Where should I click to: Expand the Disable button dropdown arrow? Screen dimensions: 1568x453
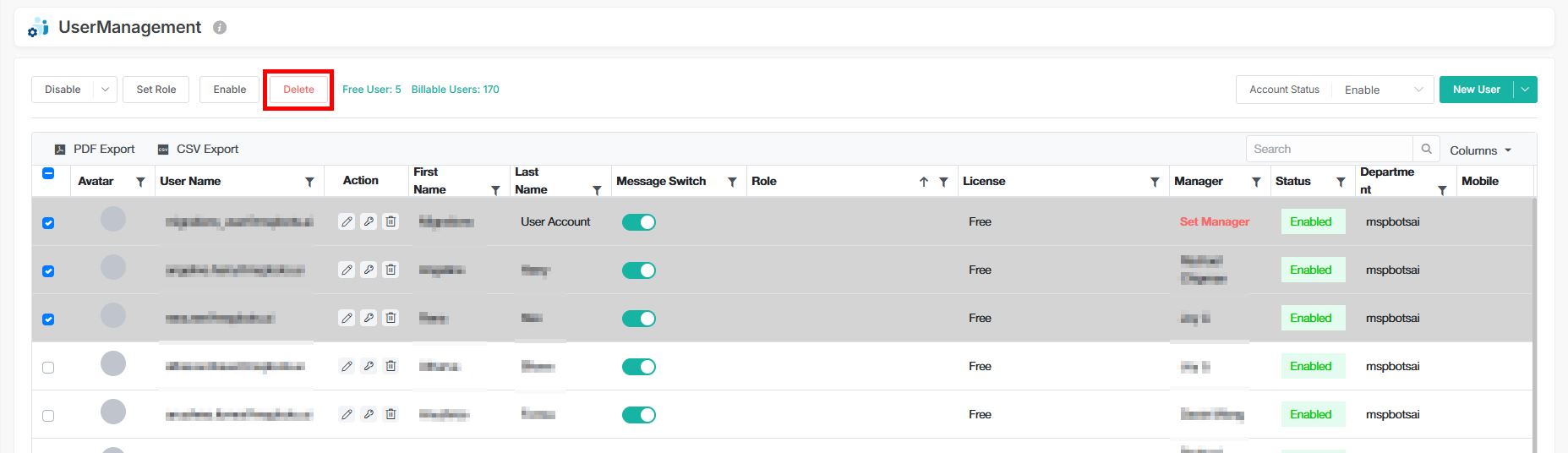point(105,90)
